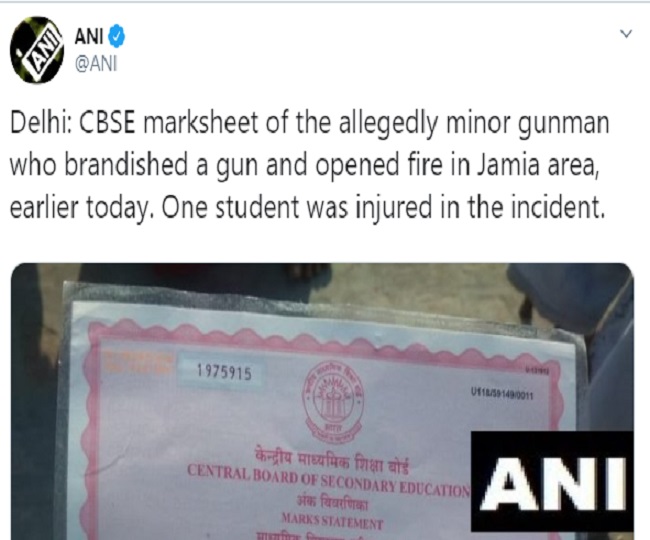Viewport: 650px width, 540px height.
Task: Select the word "Delhi:" in the tweet
Action: click(41, 123)
